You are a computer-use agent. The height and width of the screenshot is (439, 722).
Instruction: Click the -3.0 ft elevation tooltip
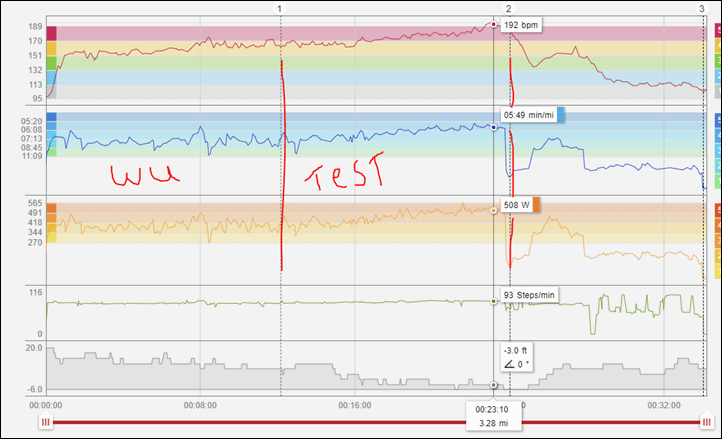(517, 357)
